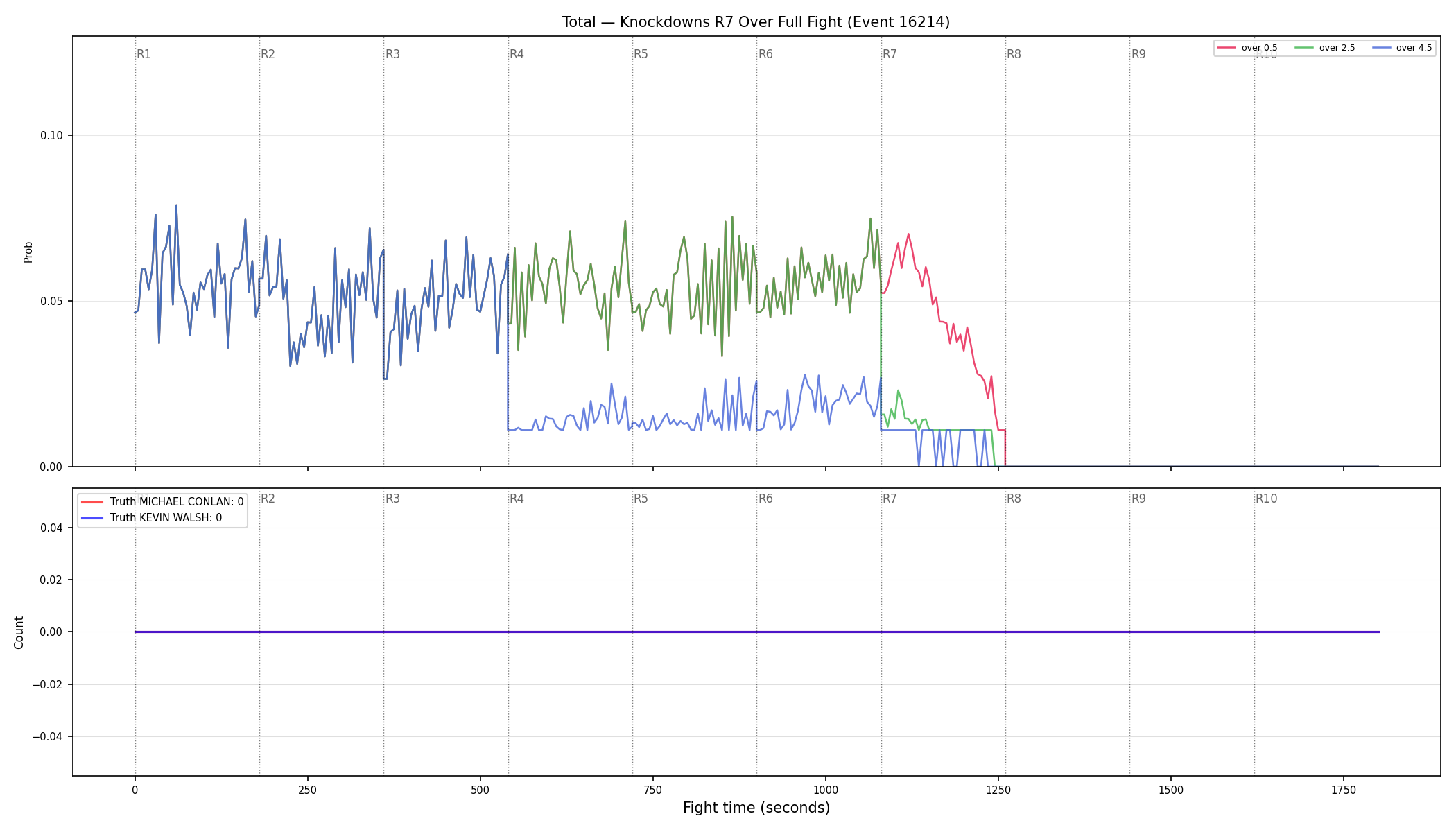Click the R5 round label in the Prob chart

(x=641, y=54)
